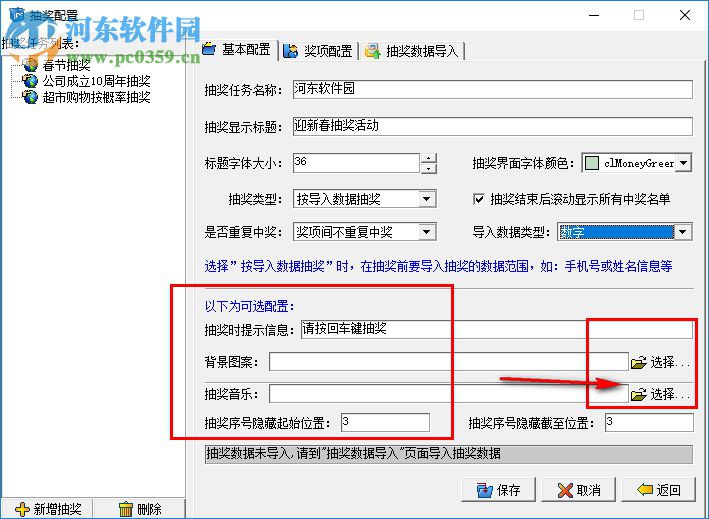Select 春节抽奖 in task list
The image size is (709, 519).
point(66,65)
